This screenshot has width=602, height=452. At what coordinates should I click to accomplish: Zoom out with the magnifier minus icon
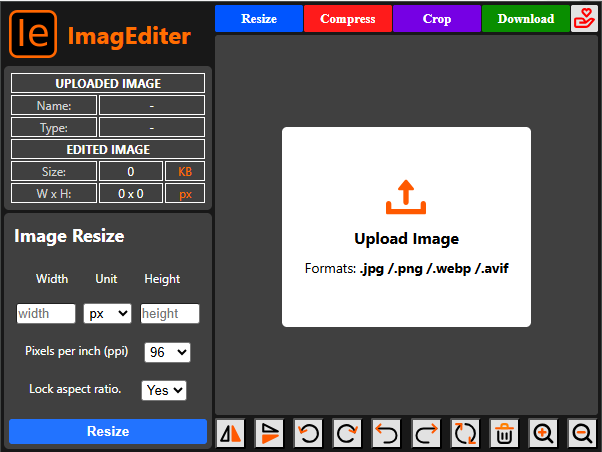coord(582,434)
